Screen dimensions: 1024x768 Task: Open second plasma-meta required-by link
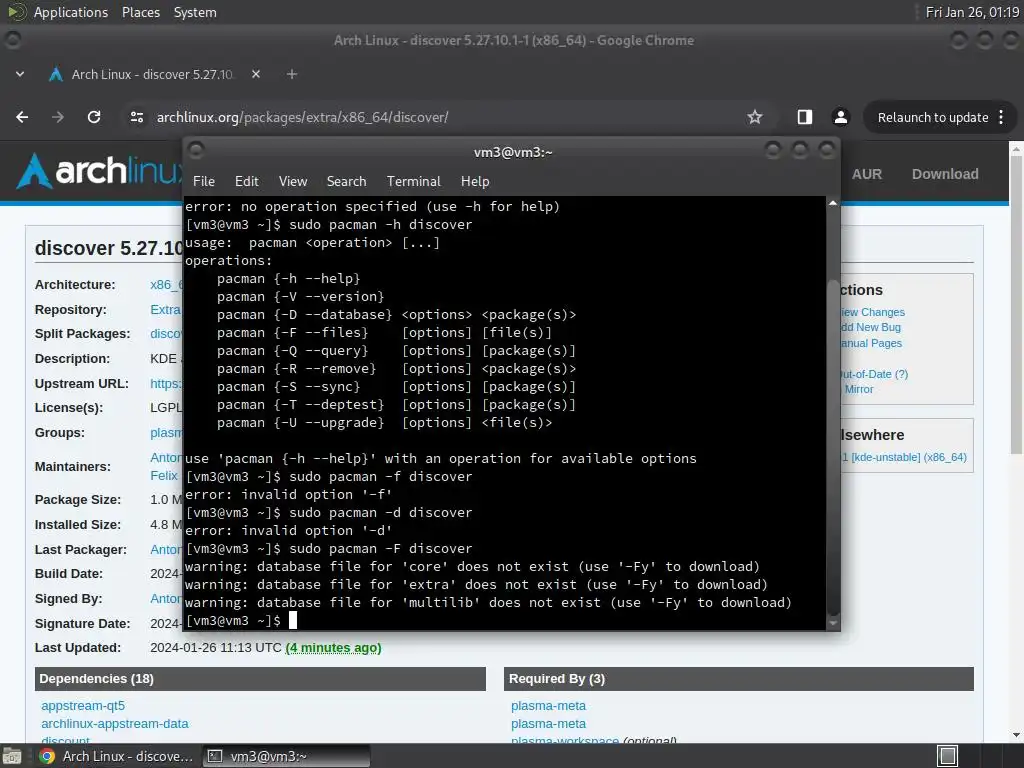coord(549,724)
